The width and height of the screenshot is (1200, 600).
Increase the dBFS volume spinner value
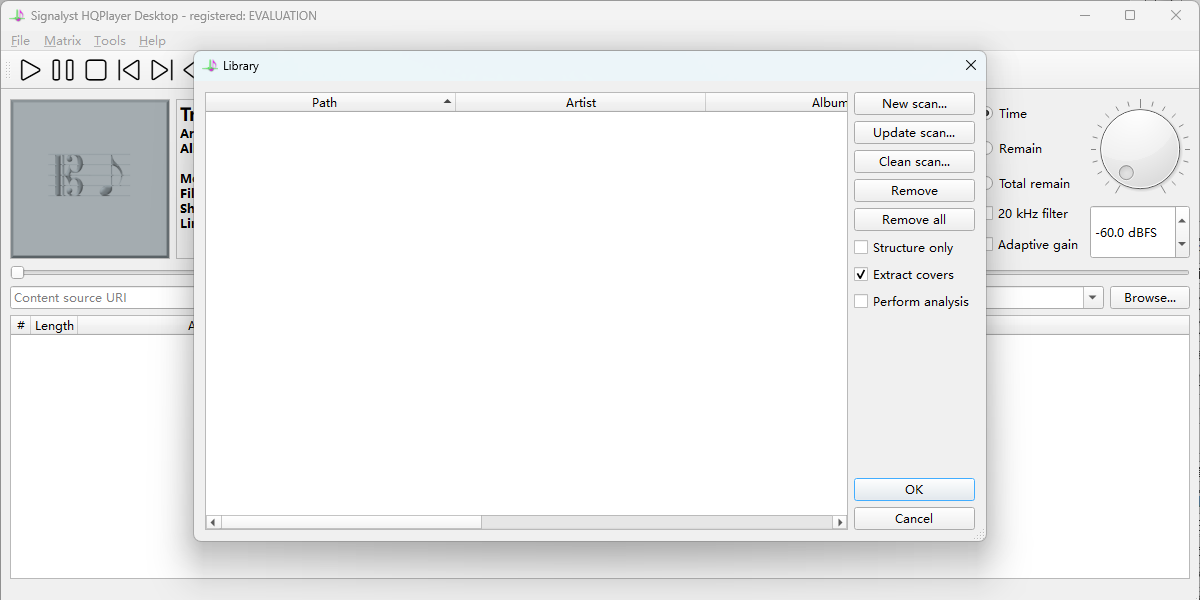(1182, 221)
